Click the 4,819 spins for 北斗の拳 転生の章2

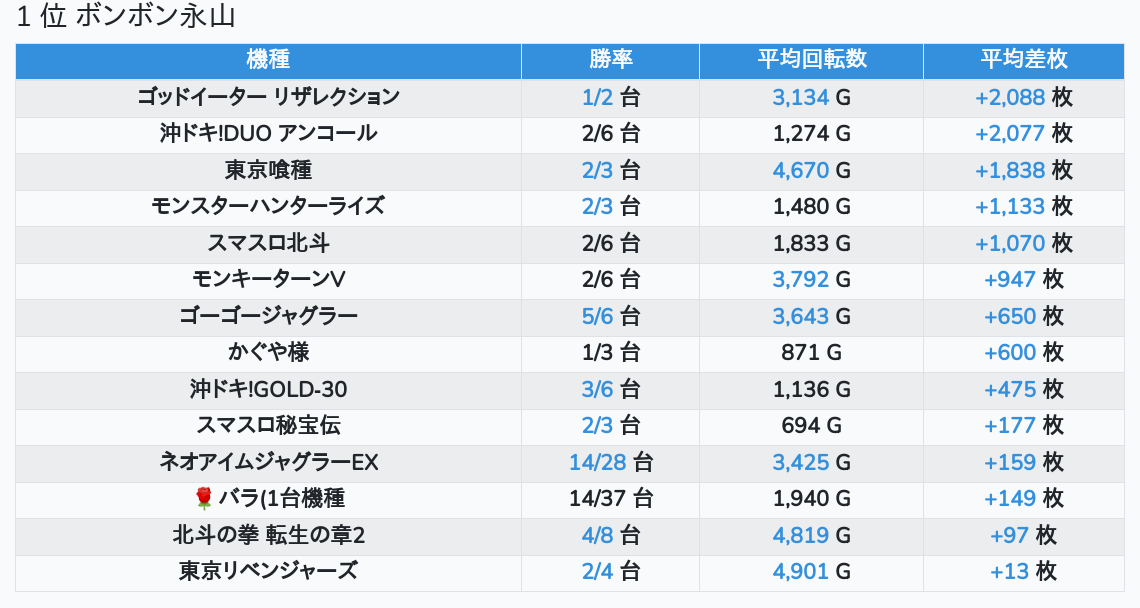(x=800, y=536)
